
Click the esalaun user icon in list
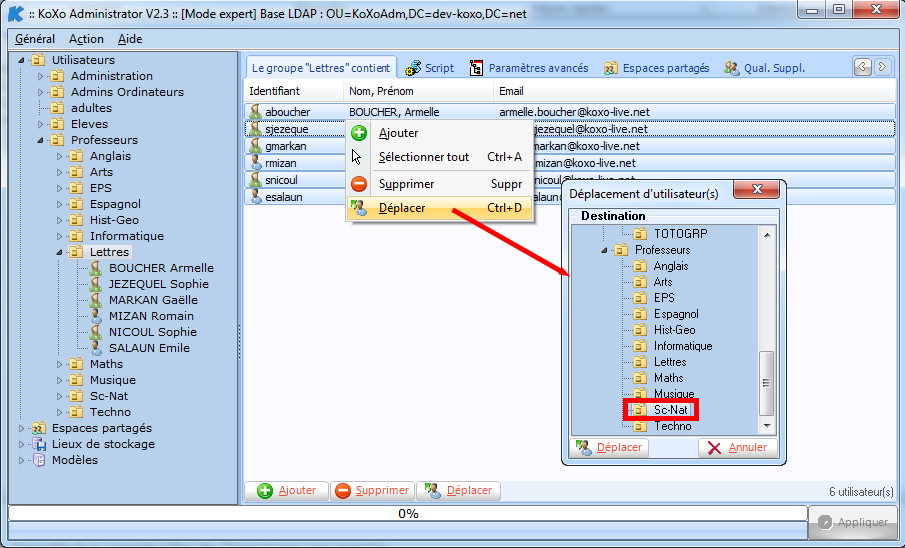255,197
